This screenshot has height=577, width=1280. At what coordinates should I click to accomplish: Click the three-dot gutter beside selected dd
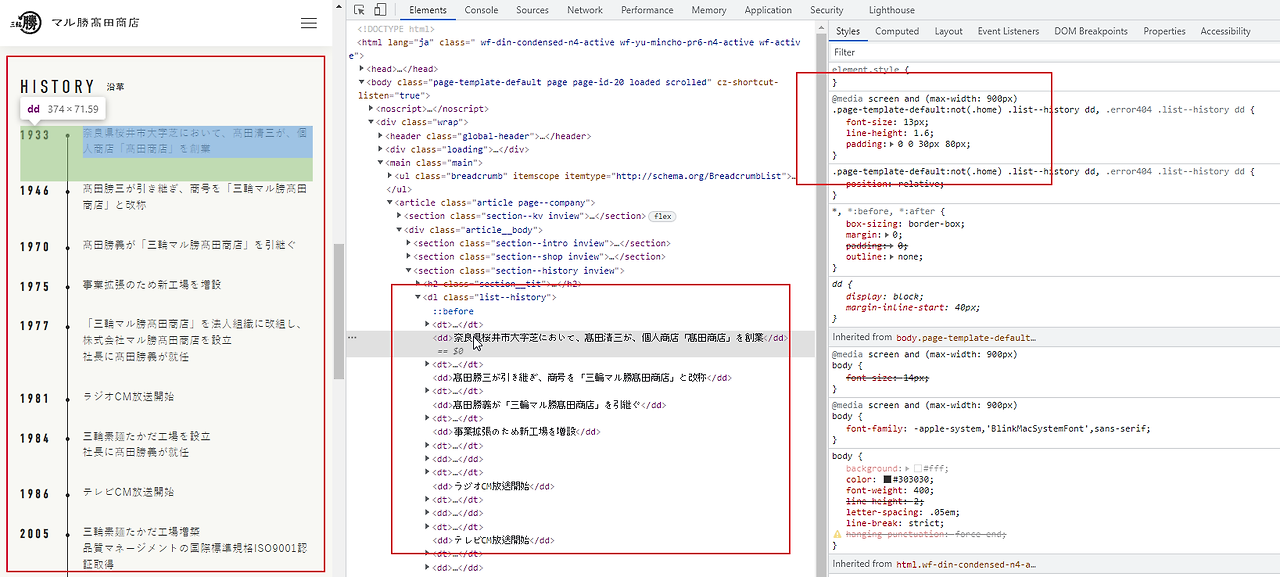[x=351, y=338]
